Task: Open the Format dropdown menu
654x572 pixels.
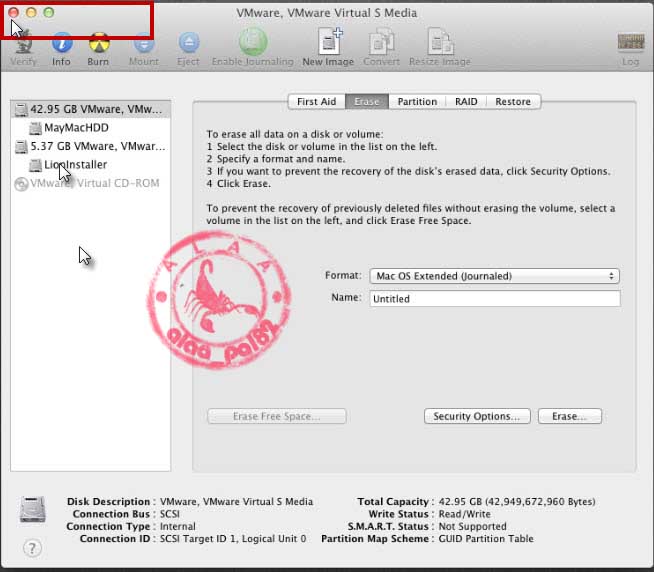Action: [494, 276]
